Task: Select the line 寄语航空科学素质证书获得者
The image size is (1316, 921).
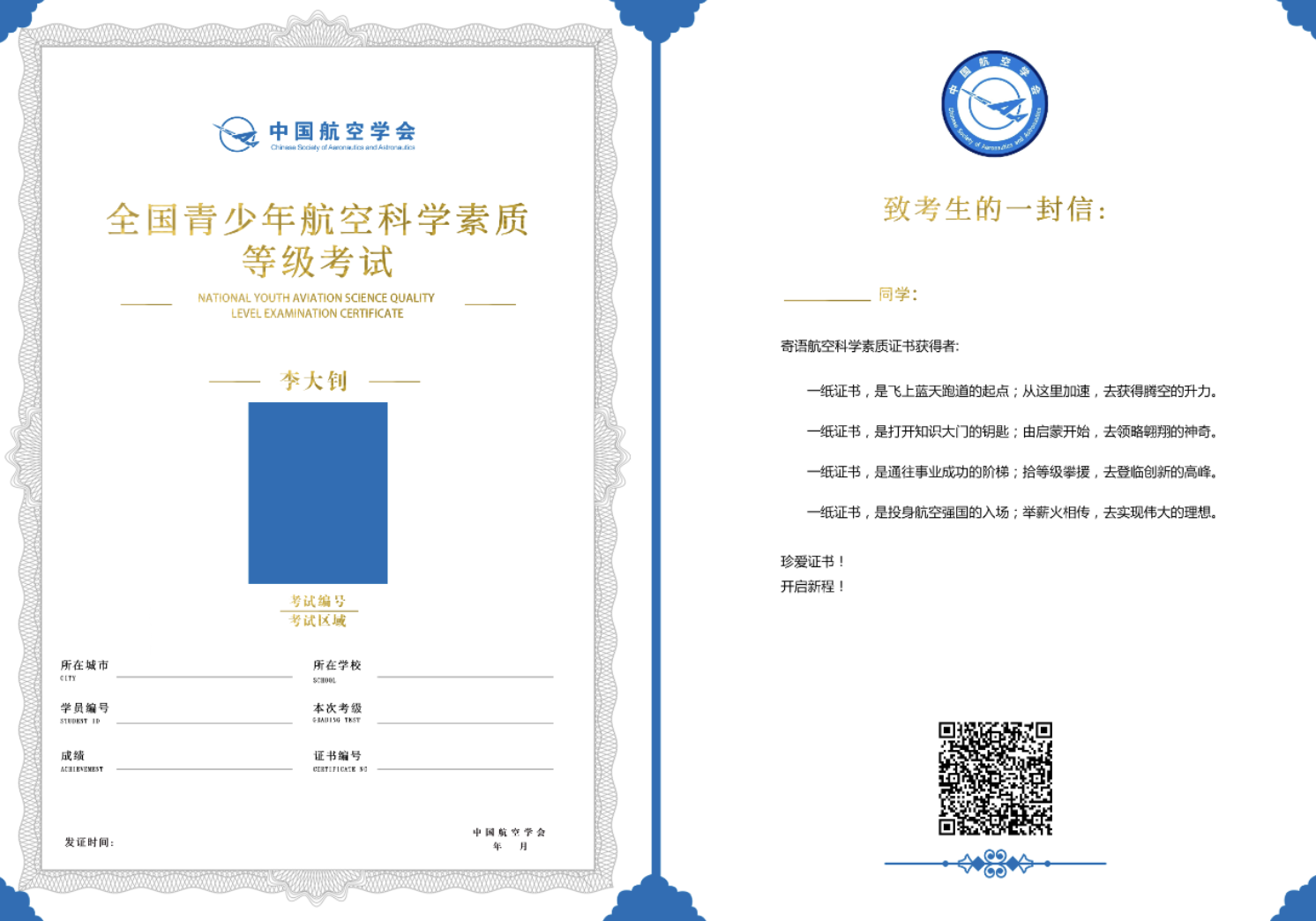Action: tap(870, 346)
